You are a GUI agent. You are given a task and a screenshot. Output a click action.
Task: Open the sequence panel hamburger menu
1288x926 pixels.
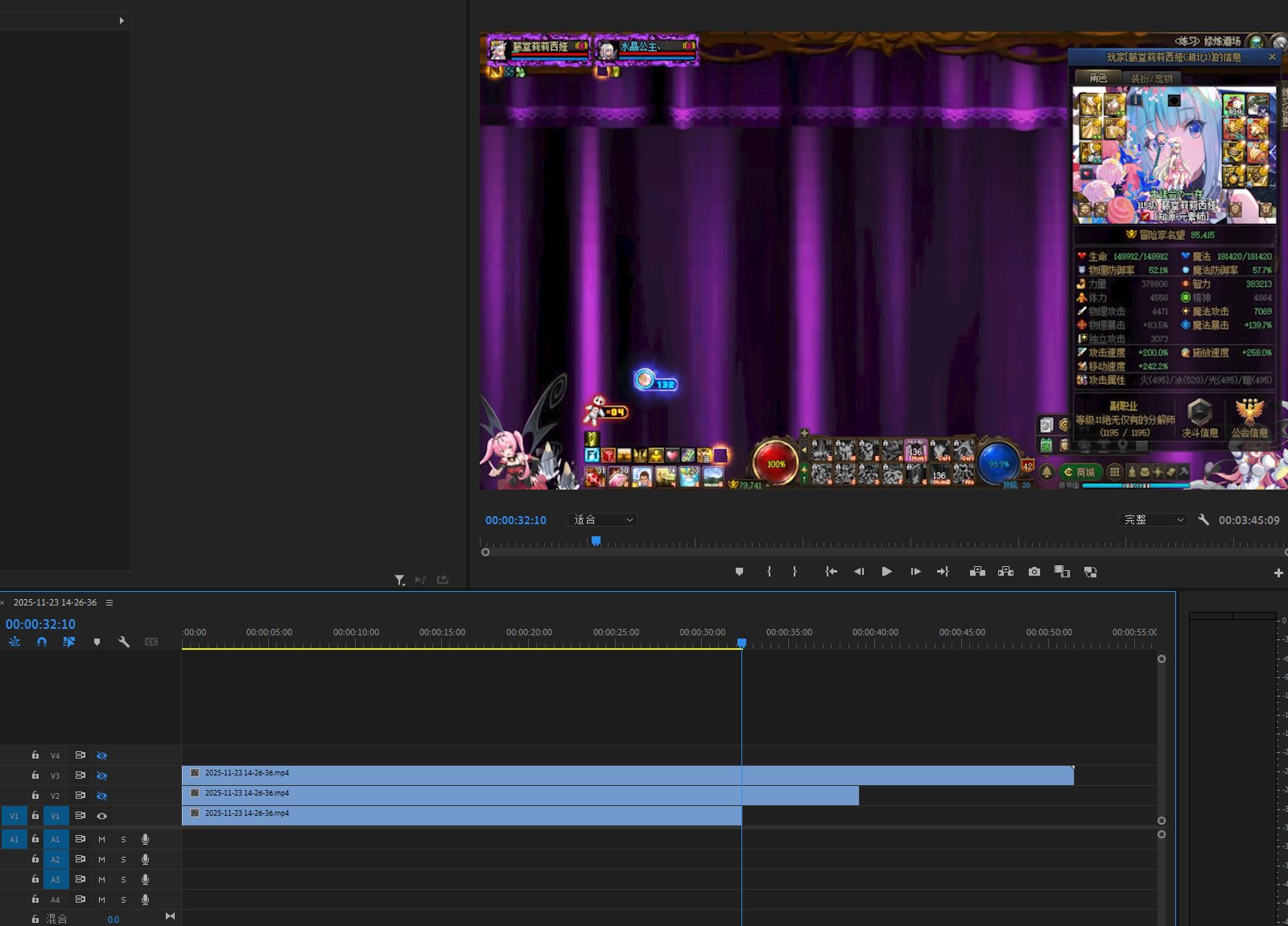click(x=109, y=602)
